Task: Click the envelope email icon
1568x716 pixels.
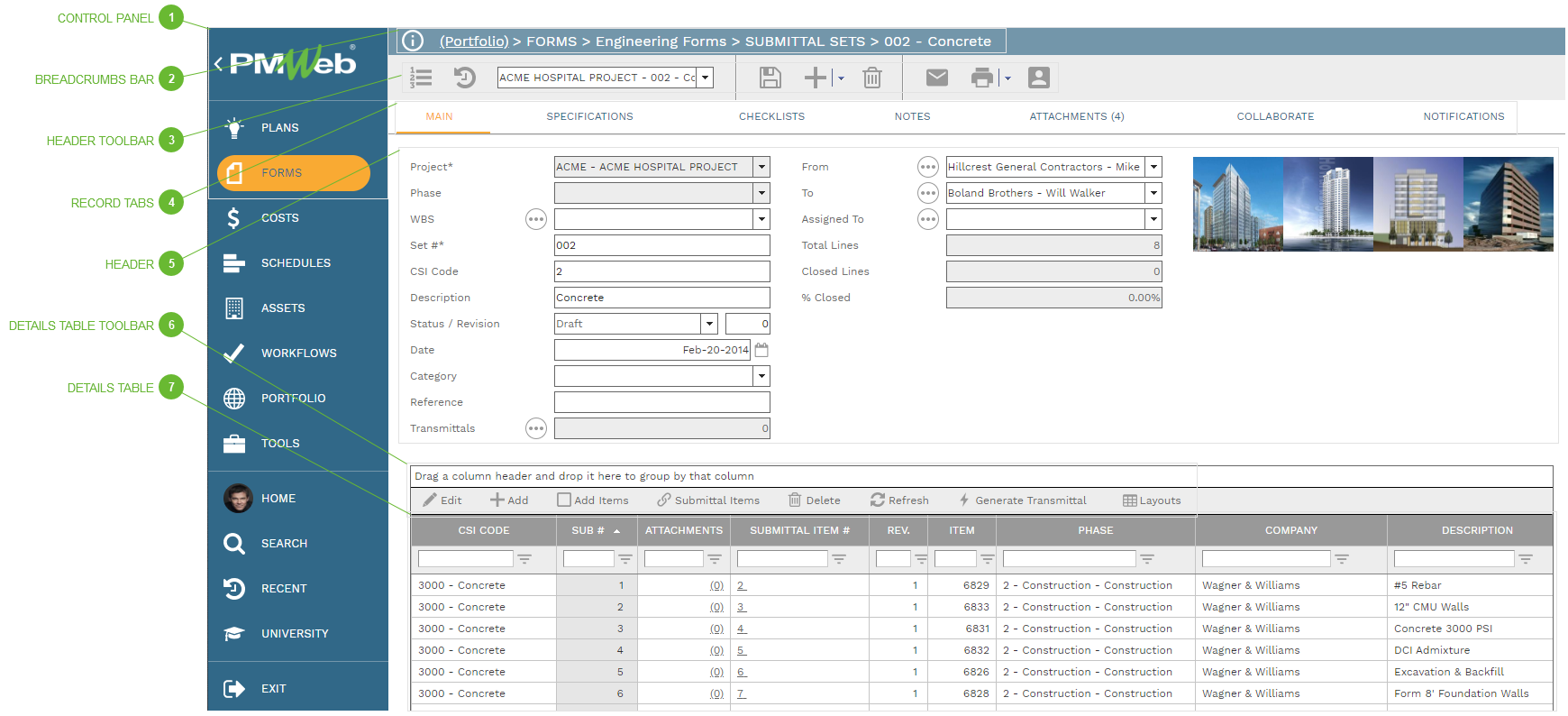Action: 937,78
